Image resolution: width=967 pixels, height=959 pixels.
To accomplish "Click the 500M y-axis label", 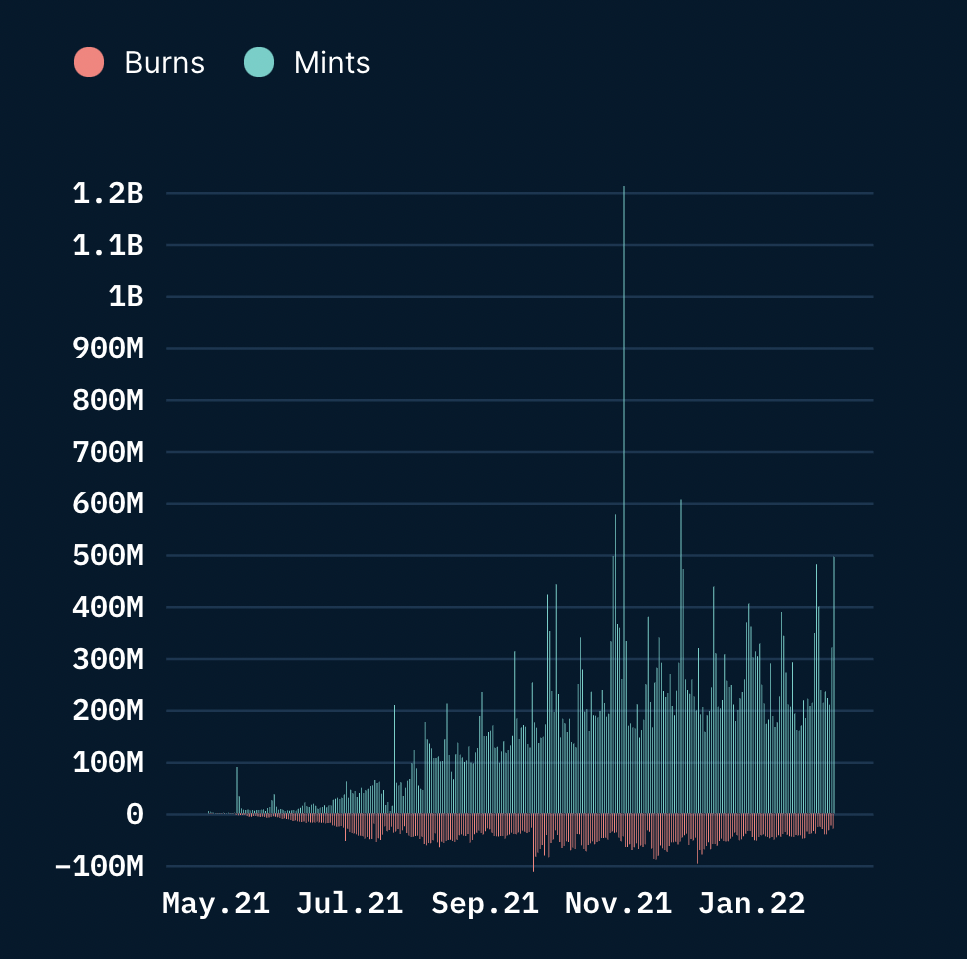I will (108, 556).
